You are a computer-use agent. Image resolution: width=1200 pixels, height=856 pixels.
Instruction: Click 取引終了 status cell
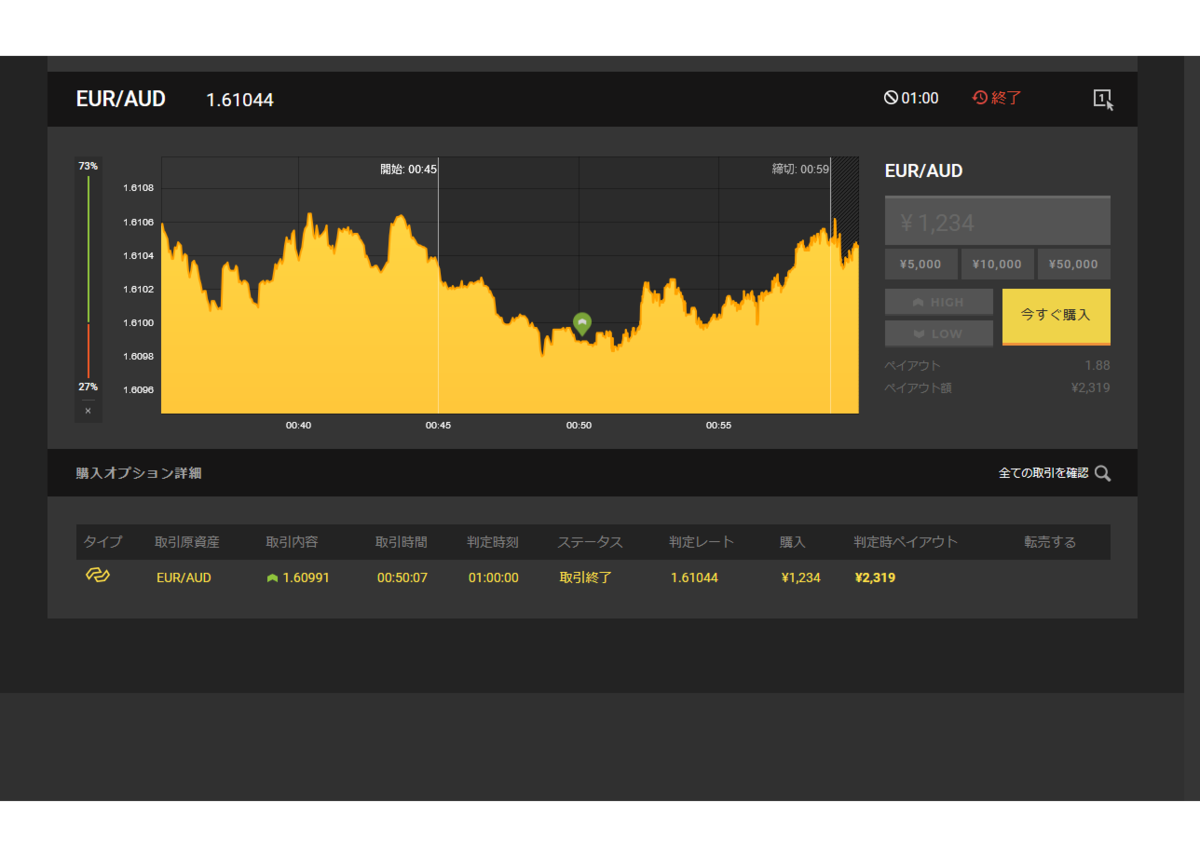[x=585, y=578]
